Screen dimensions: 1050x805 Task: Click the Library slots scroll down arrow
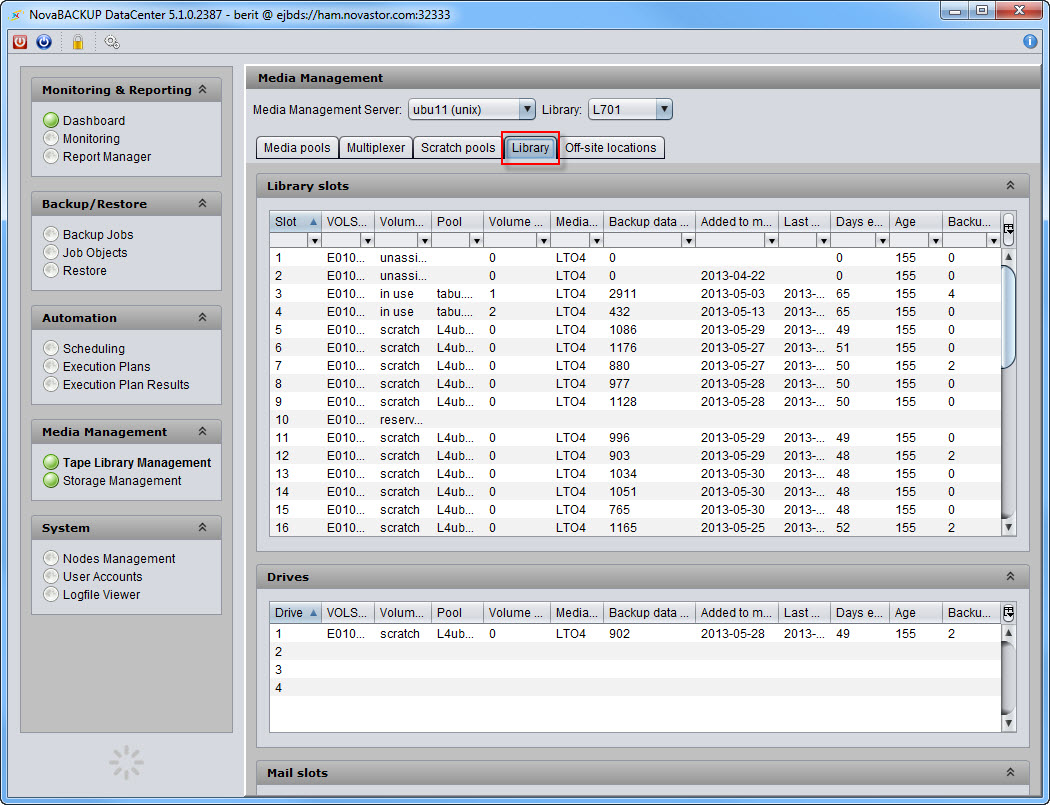pyautogui.click(x=1008, y=528)
